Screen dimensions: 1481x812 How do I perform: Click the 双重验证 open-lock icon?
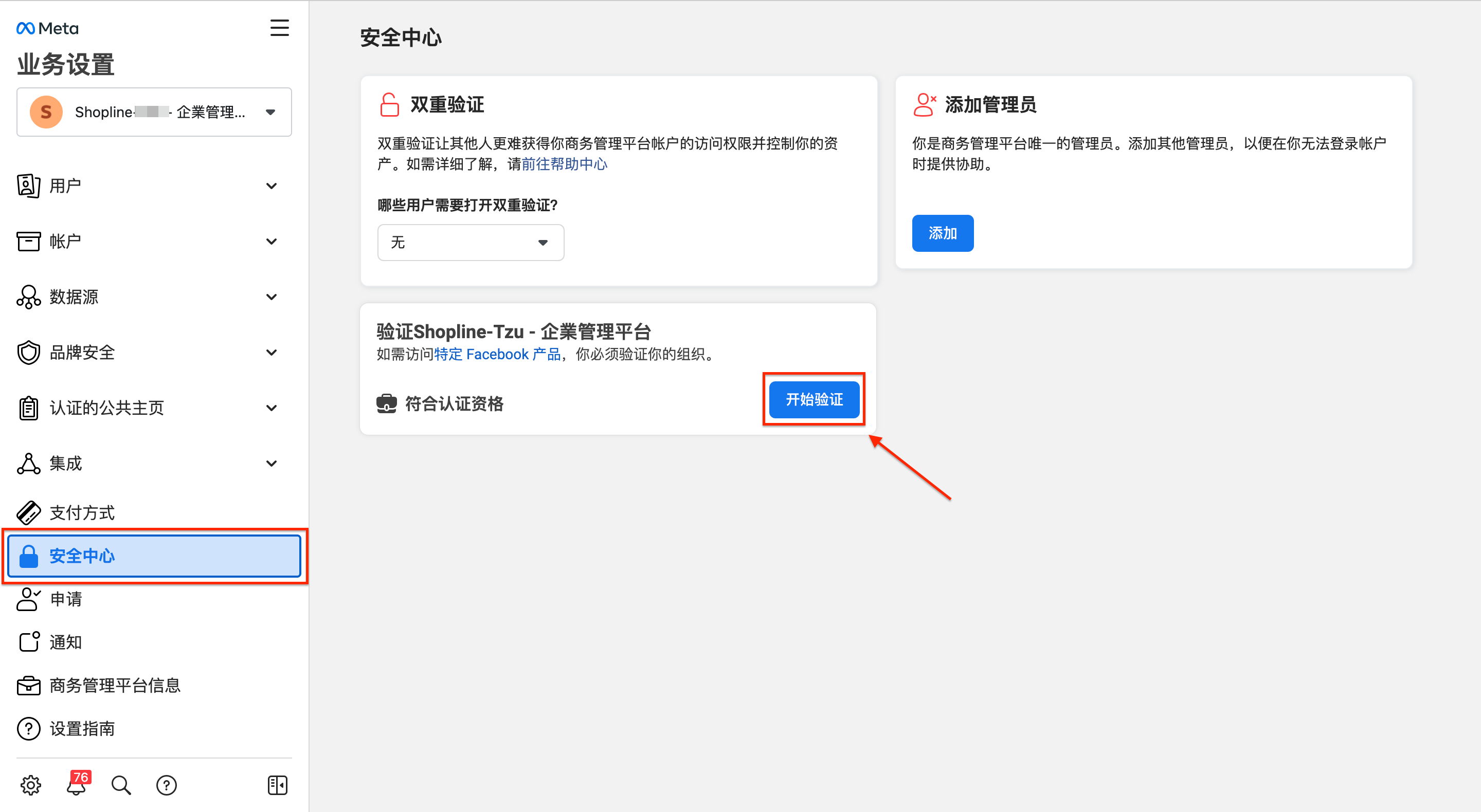(389, 105)
